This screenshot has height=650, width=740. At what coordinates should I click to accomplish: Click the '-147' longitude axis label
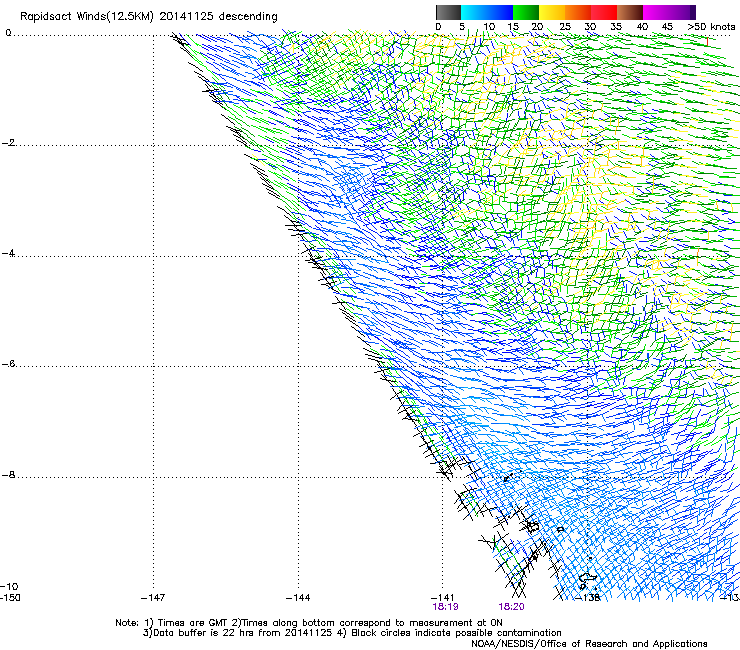pyautogui.click(x=153, y=598)
